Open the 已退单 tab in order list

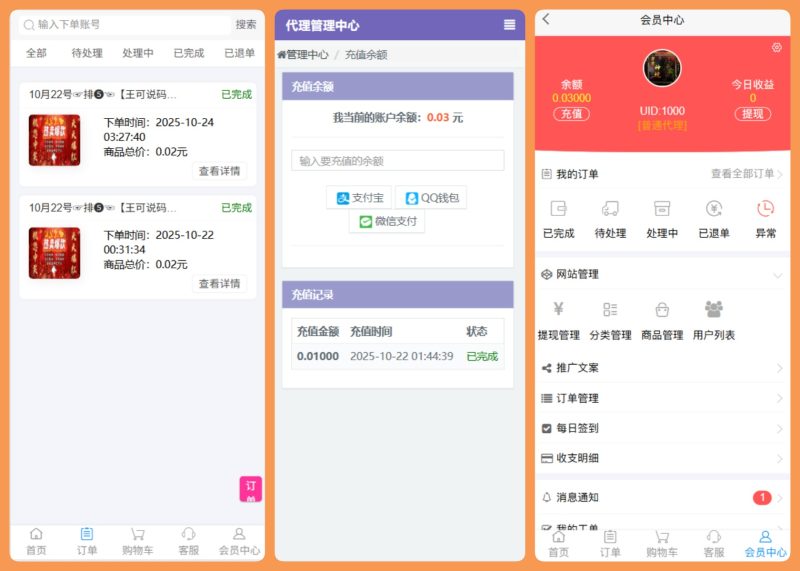(240, 53)
